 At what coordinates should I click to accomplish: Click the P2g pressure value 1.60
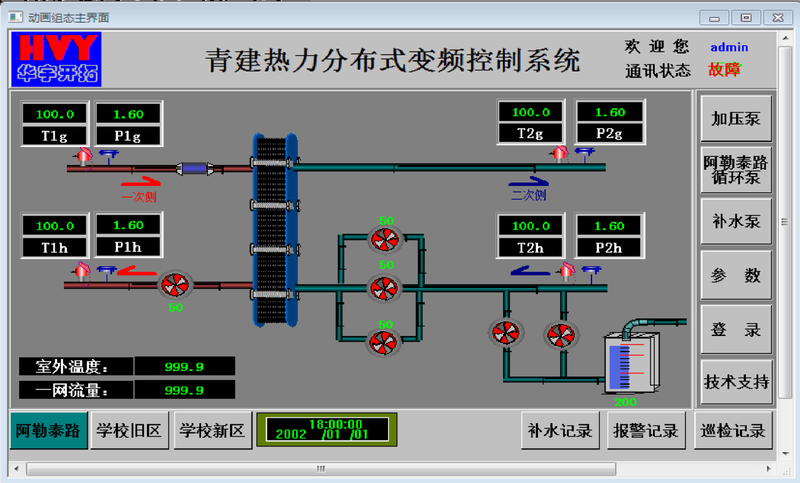click(x=610, y=112)
